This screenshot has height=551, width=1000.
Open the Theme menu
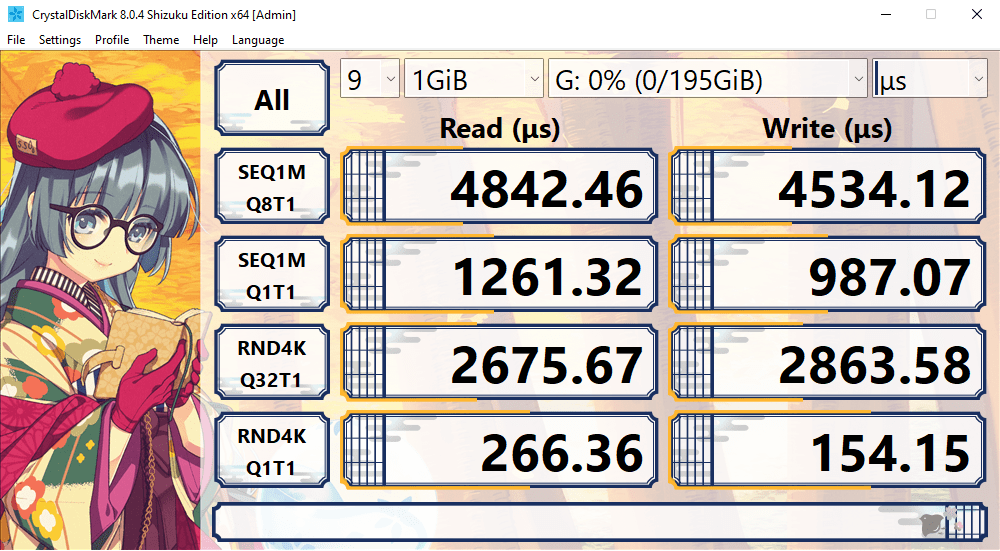pos(161,40)
